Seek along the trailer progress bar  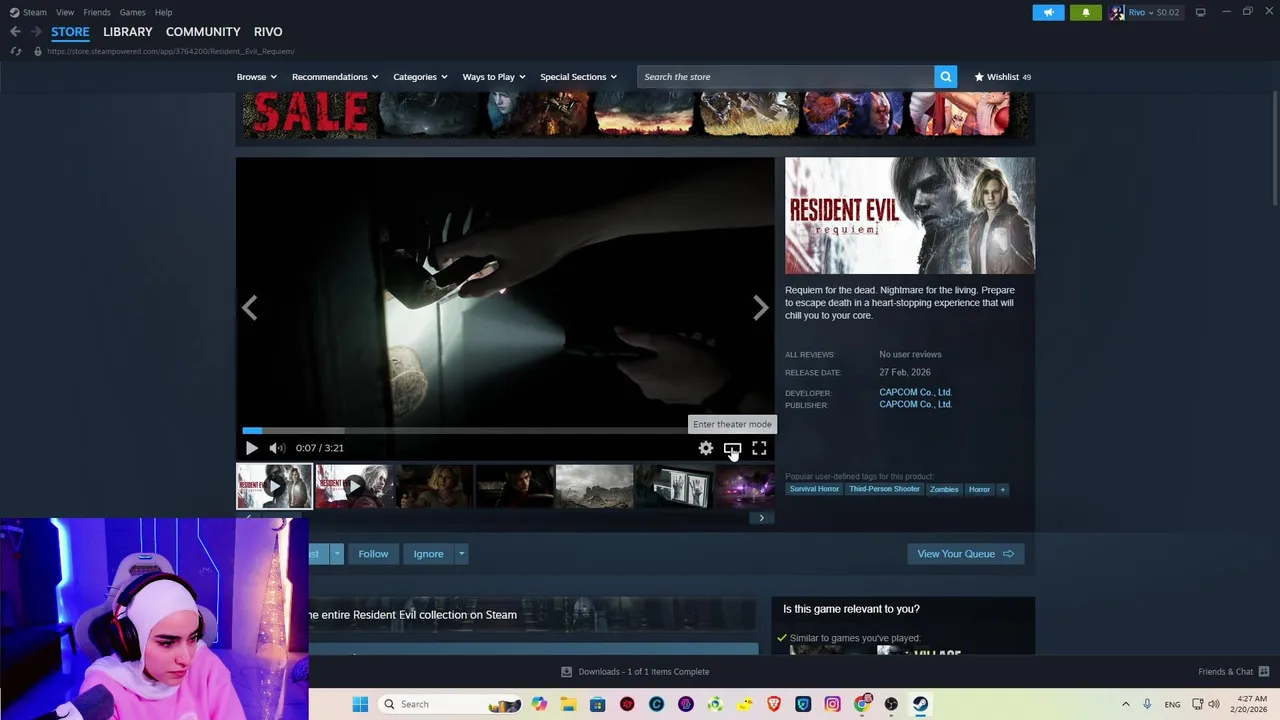[x=505, y=431]
